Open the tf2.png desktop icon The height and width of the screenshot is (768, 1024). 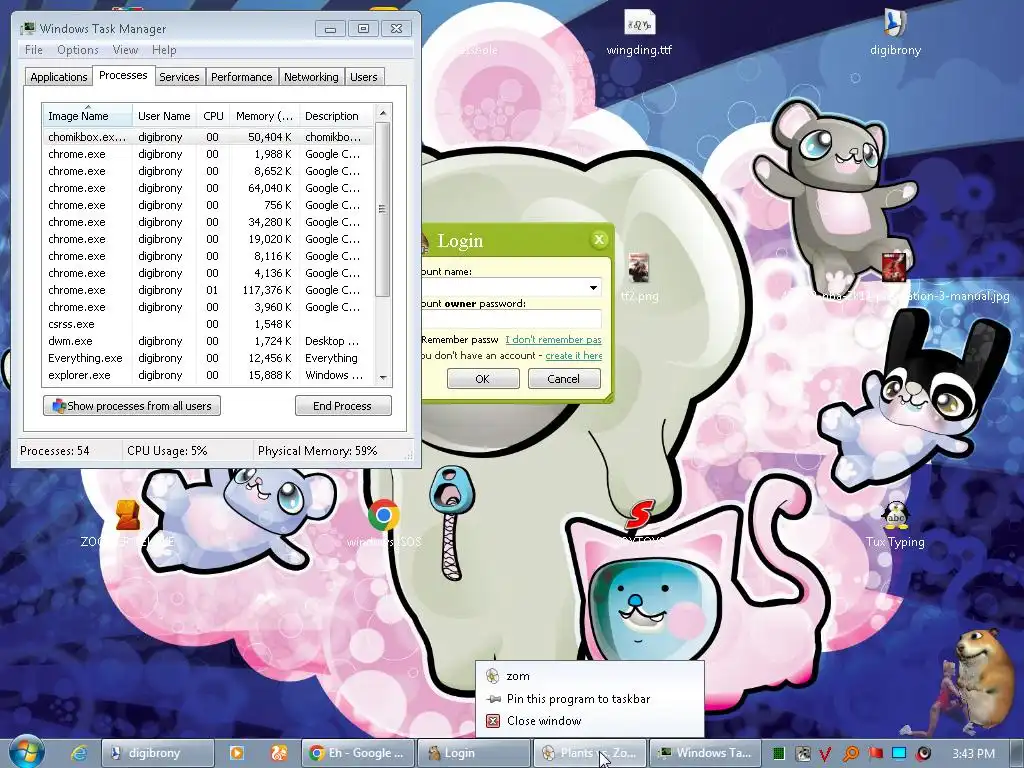pyautogui.click(x=639, y=278)
